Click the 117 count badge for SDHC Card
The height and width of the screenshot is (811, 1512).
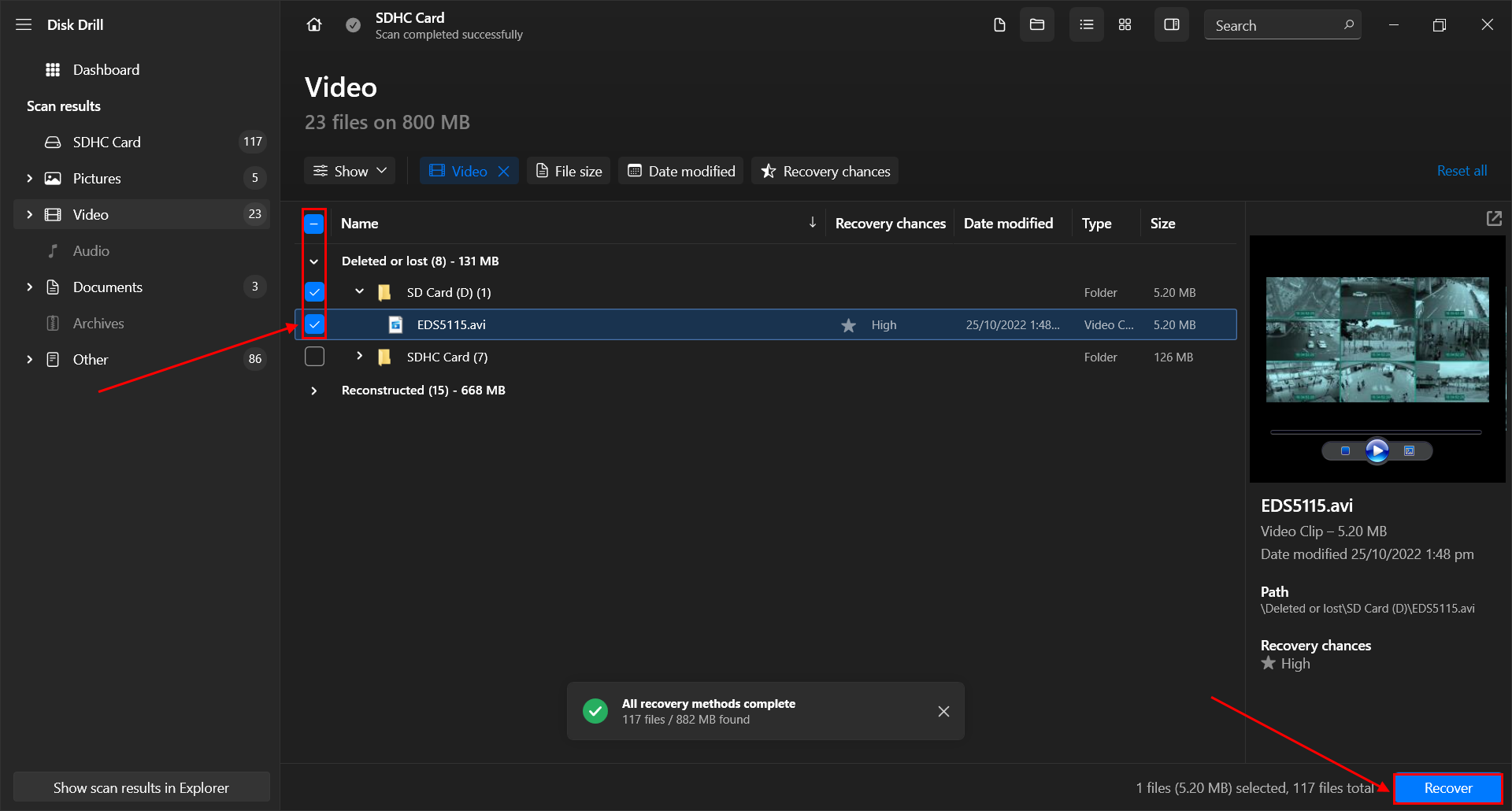coord(253,143)
